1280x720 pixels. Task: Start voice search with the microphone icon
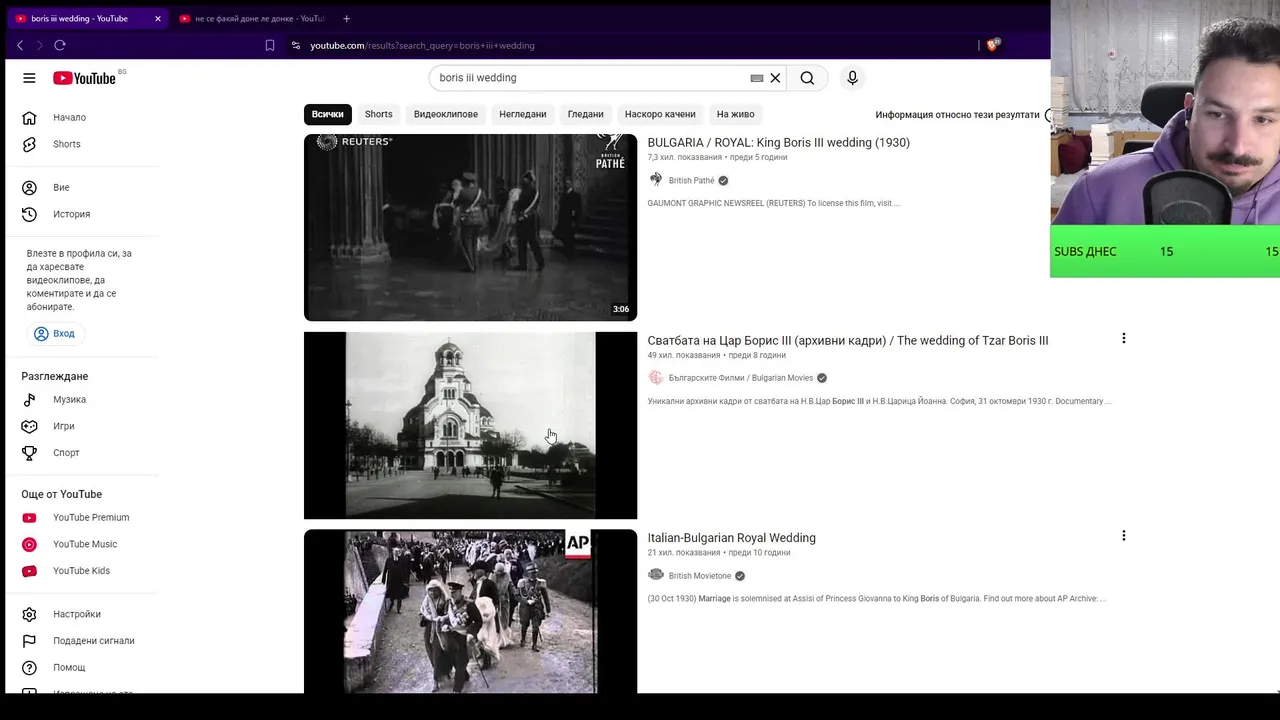tap(852, 78)
